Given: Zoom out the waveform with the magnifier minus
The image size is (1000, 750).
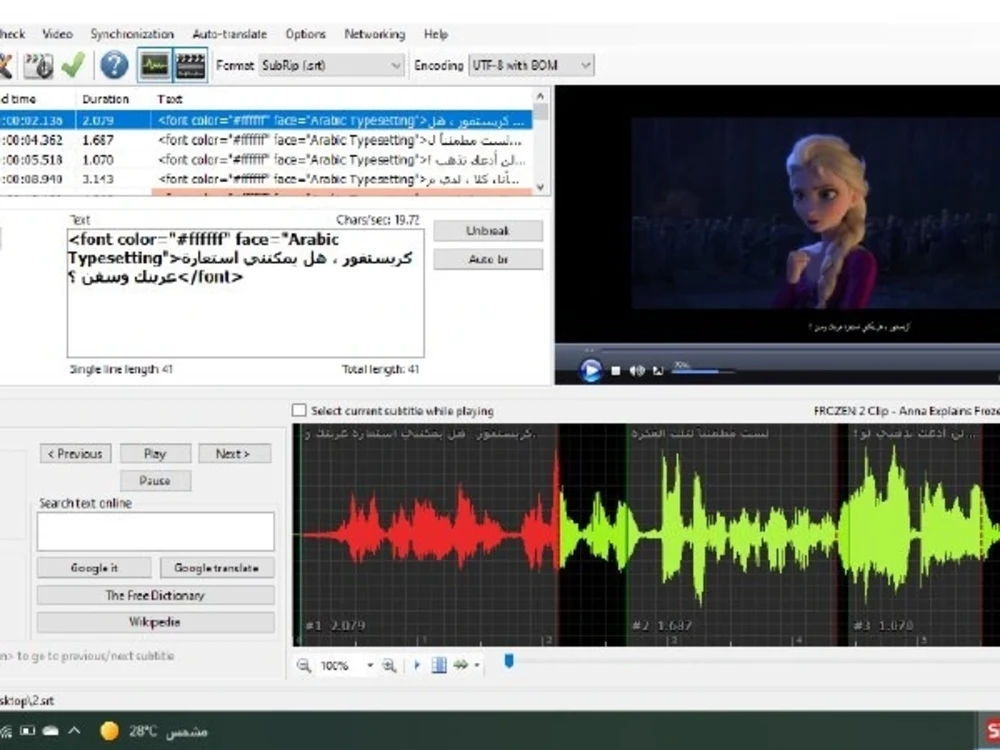Looking at the screenshot, I should pos(304,665).
